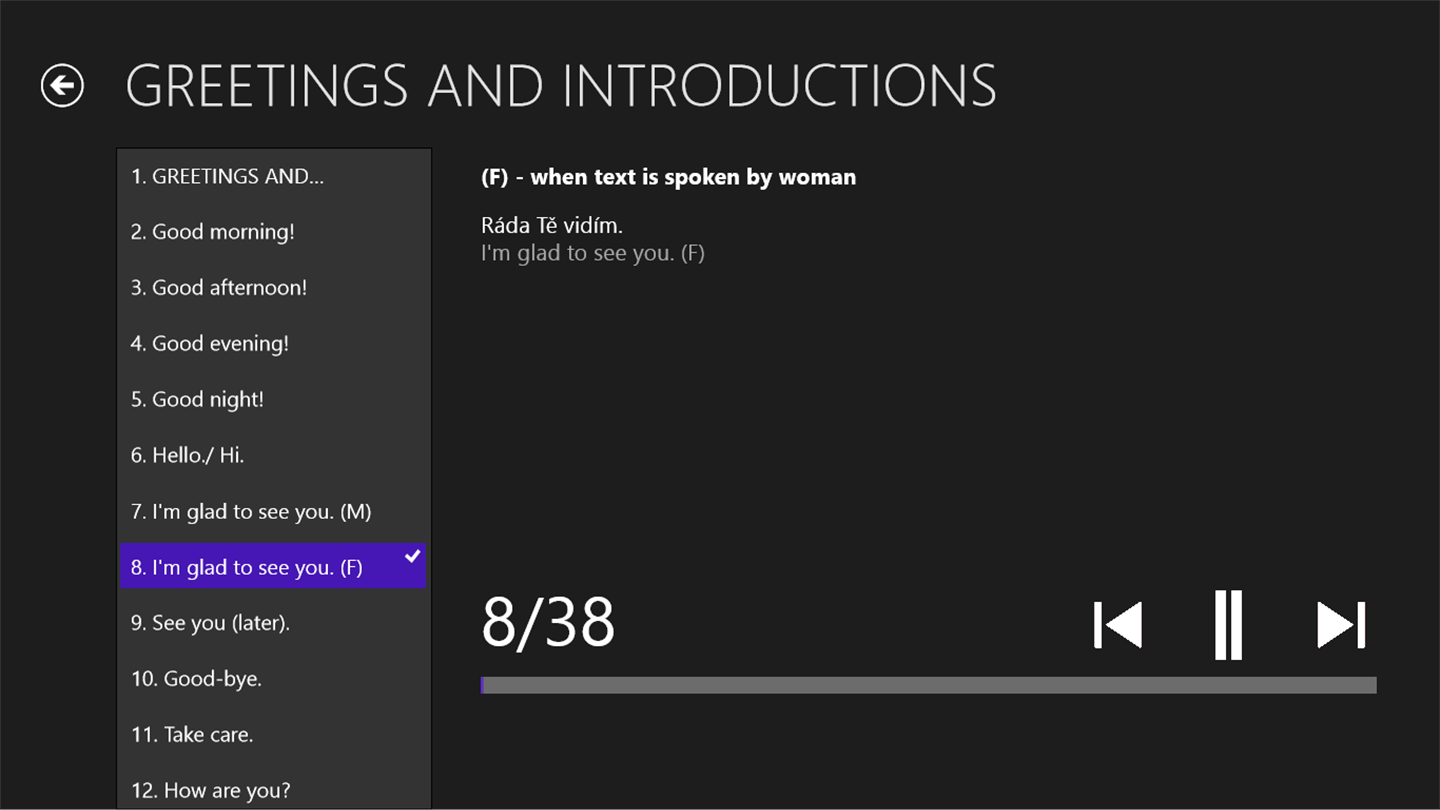Image resolution: width=1440 pixels, height=810 pixels.
Task: Select 'How are you?' item
Action: (x=210, y=790)
